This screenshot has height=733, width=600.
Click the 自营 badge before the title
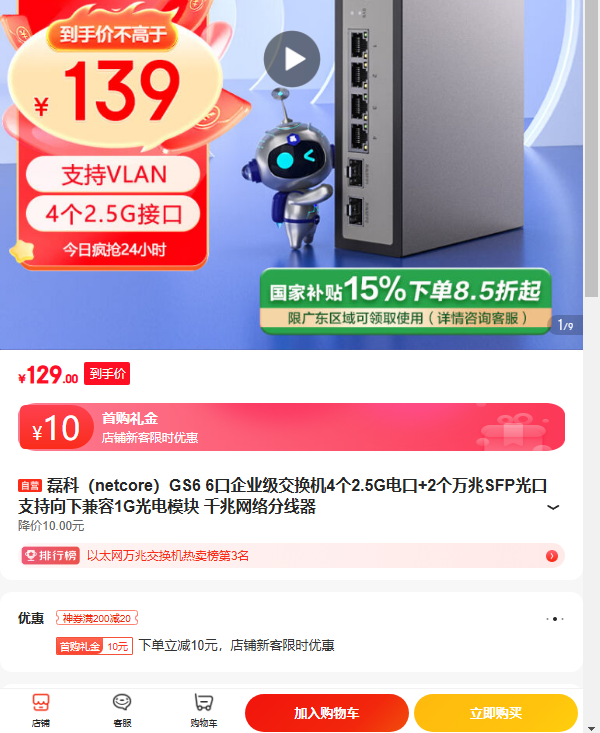[x=30, y=486]
